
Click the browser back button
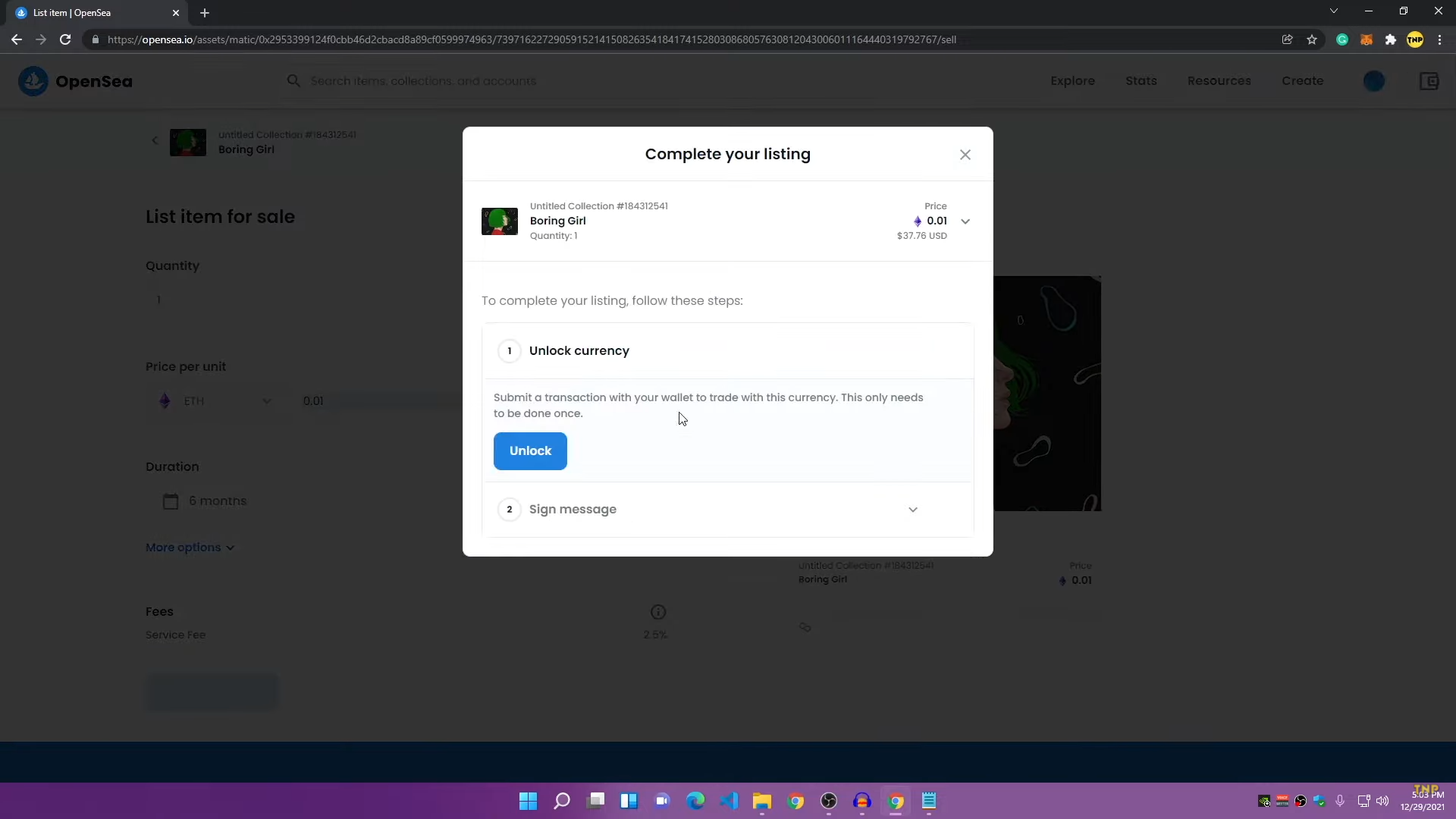coord(17,39)
